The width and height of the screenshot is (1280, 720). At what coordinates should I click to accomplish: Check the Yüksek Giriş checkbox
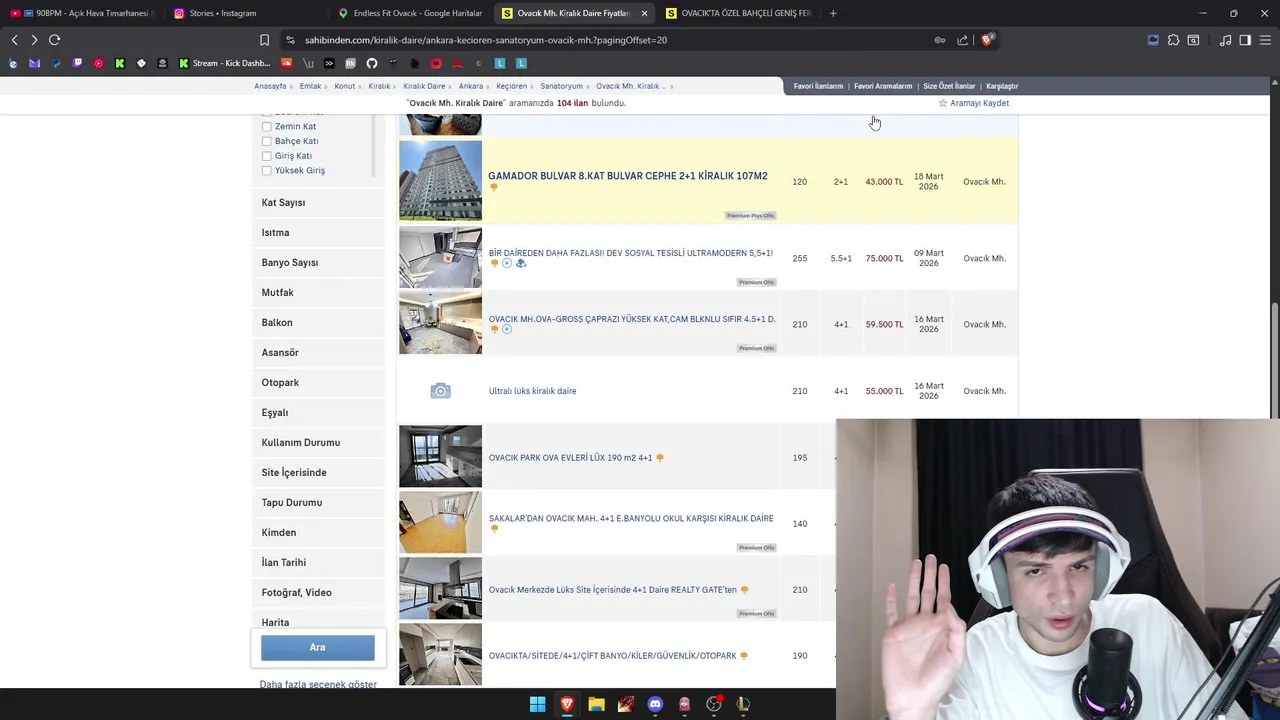[266, 171]
